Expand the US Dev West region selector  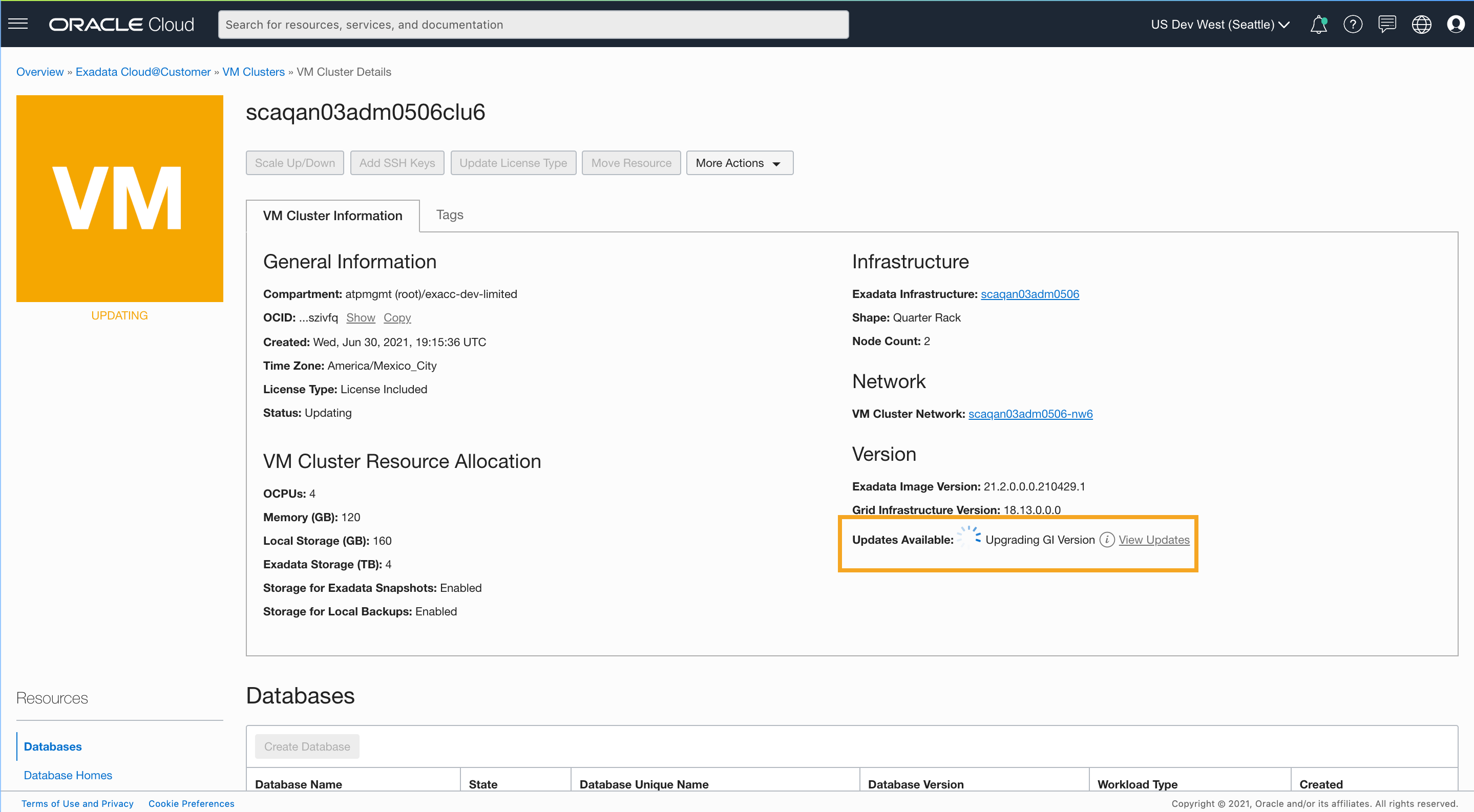tap(1220, 25)
